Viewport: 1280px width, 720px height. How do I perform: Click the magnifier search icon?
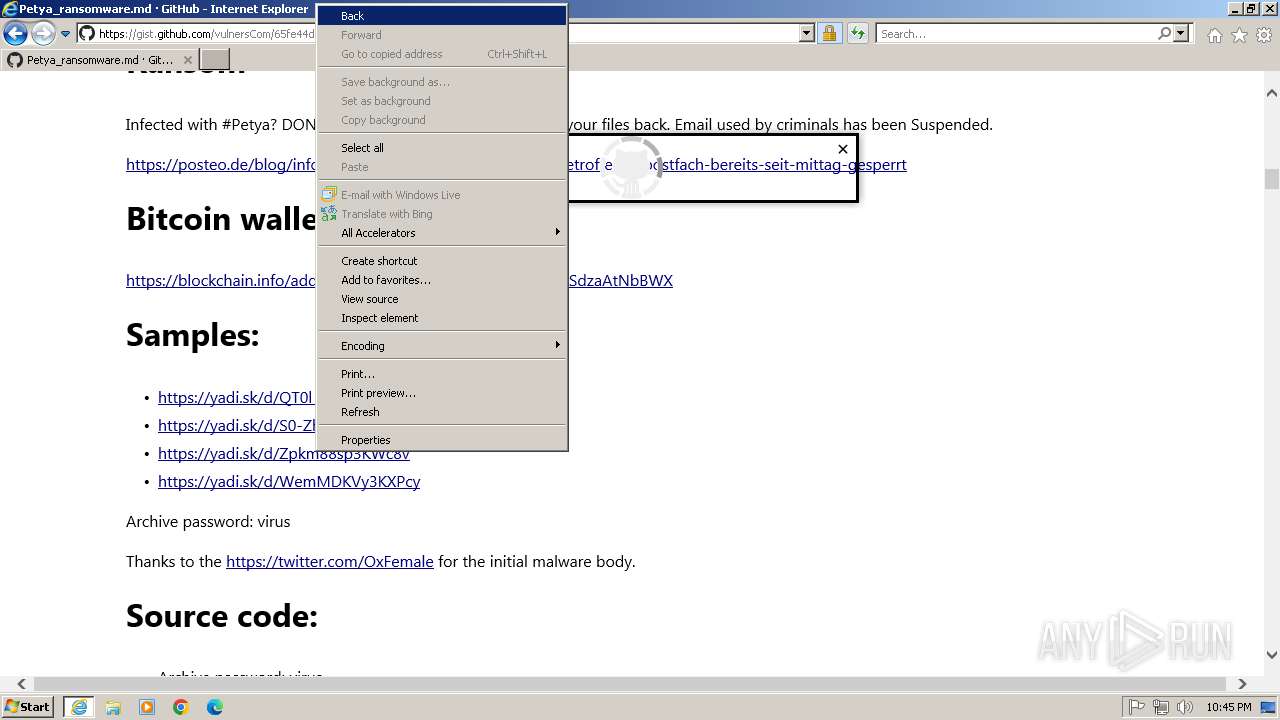point(1164,34)
